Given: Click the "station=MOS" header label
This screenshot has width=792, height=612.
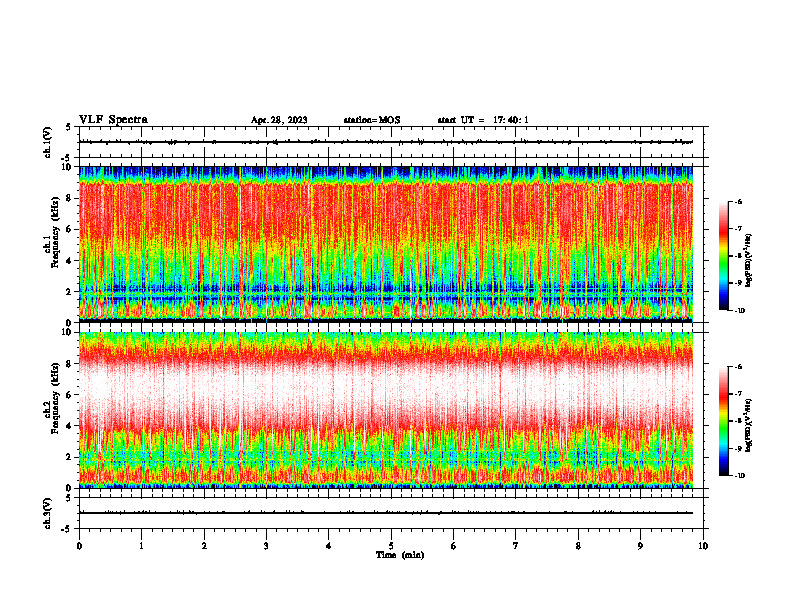Looking at the screenshot, I should pyautogui.click(x=372, y=120).
